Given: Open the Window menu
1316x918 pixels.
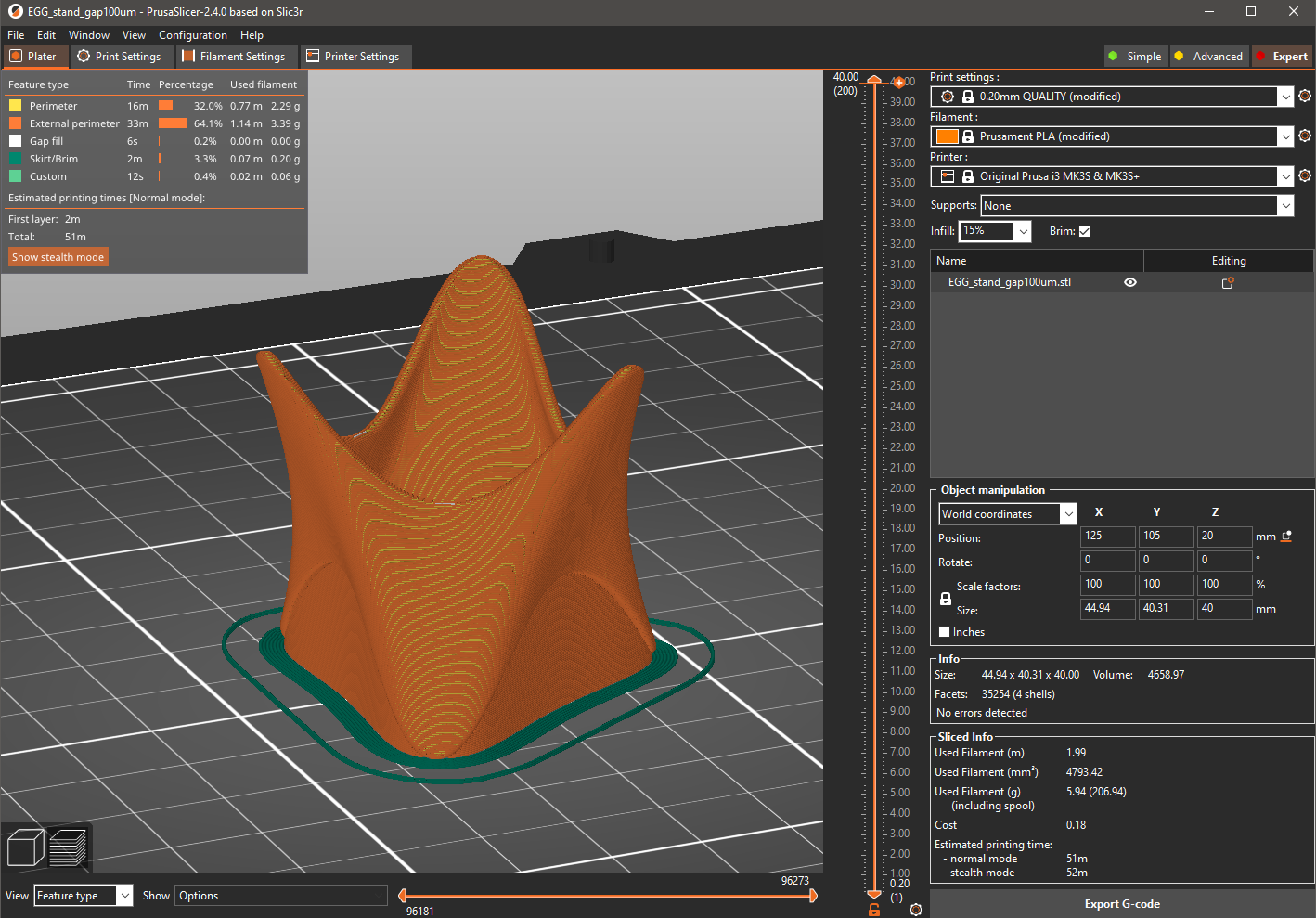Looking at the screenshot, I should 89,35.
